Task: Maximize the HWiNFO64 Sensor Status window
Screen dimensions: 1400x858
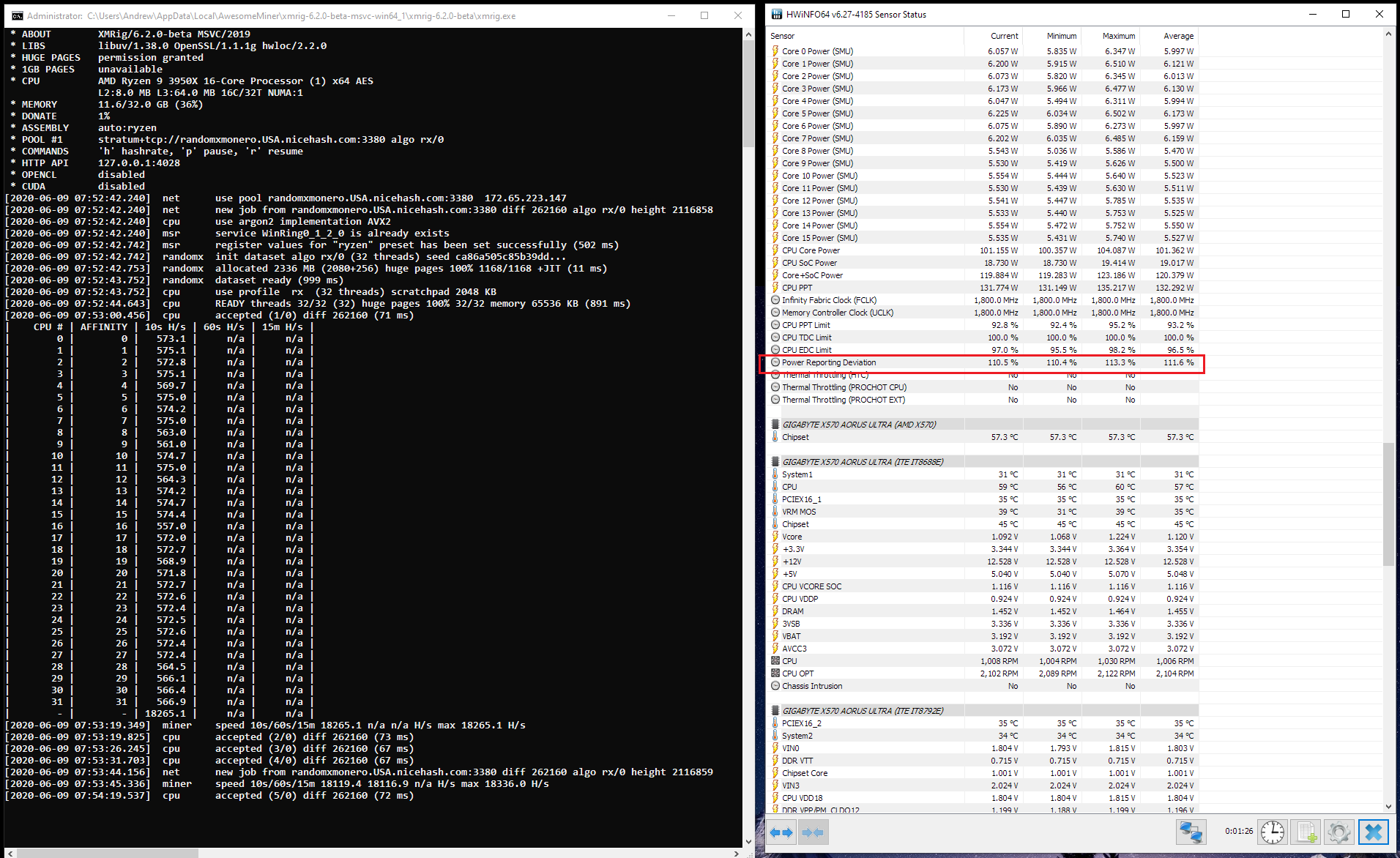Action: 1345,14
